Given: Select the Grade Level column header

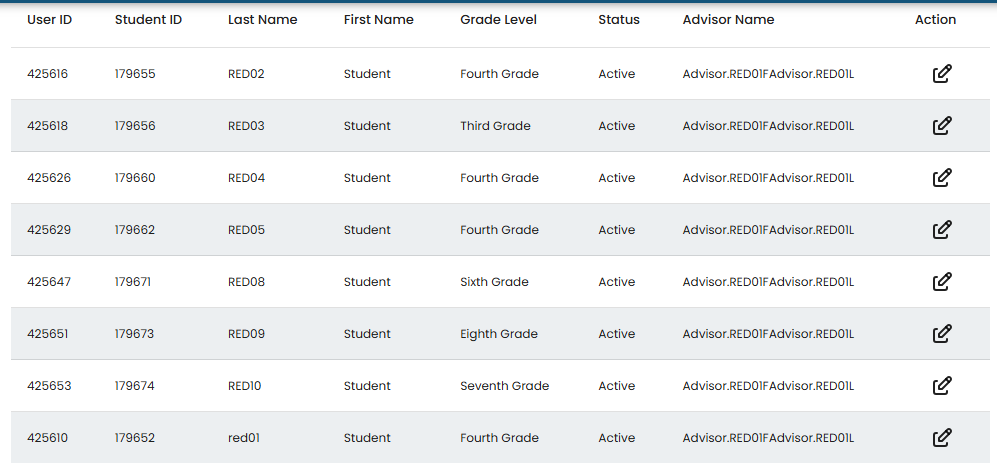Looking at the screenshot, I should coord(498,20).
